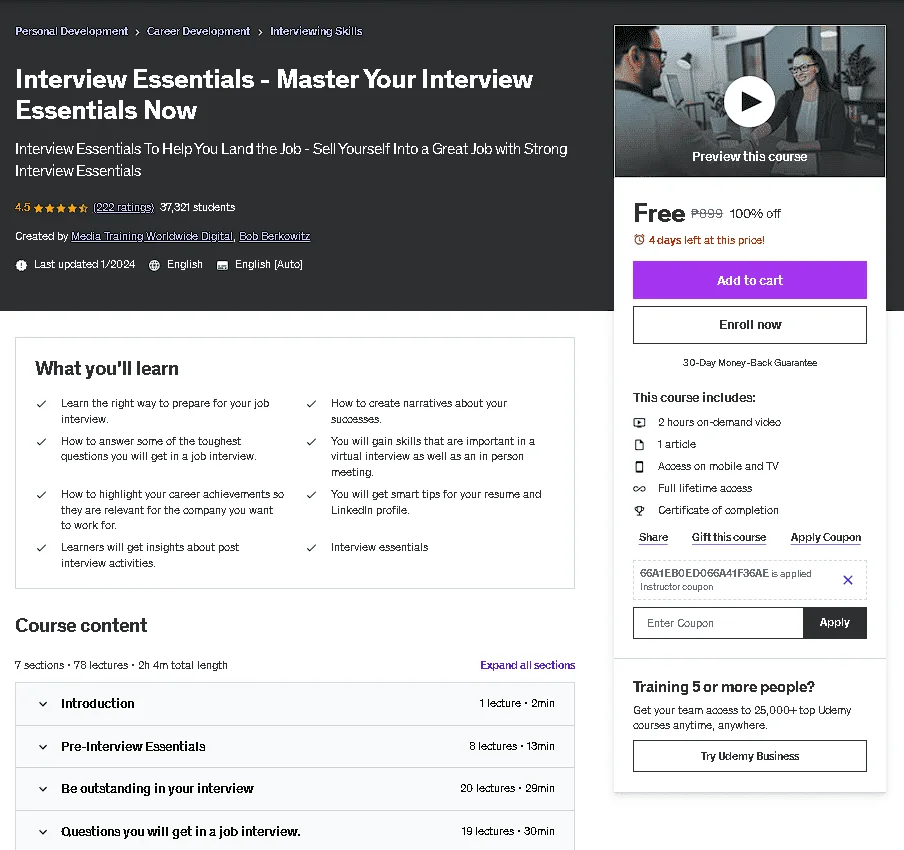The width and height of the screenshot is (904, 850).
Task: Click '1 lecture • 2min' text
Action: coord(517,704)
